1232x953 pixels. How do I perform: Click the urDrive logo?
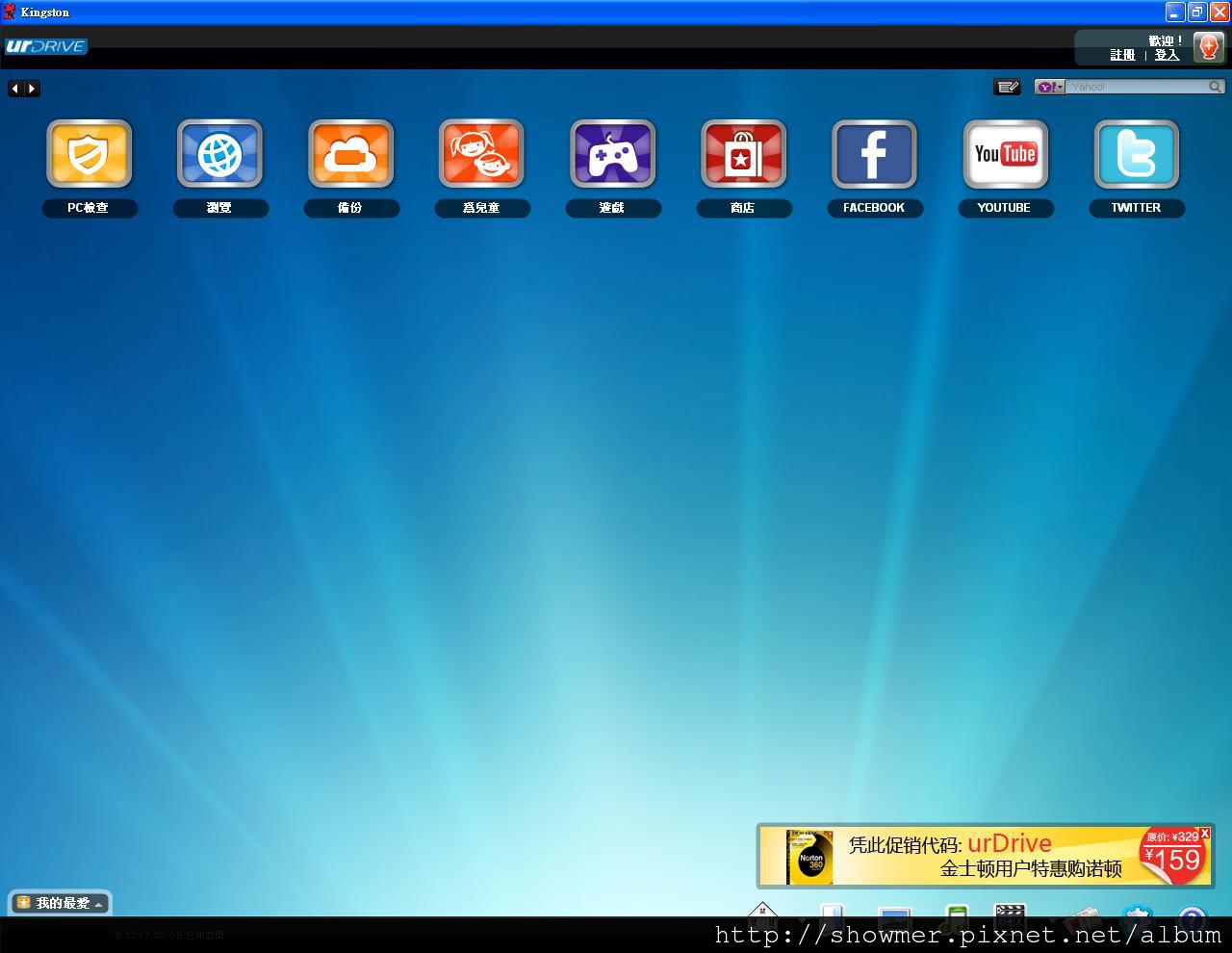[45, 46]
